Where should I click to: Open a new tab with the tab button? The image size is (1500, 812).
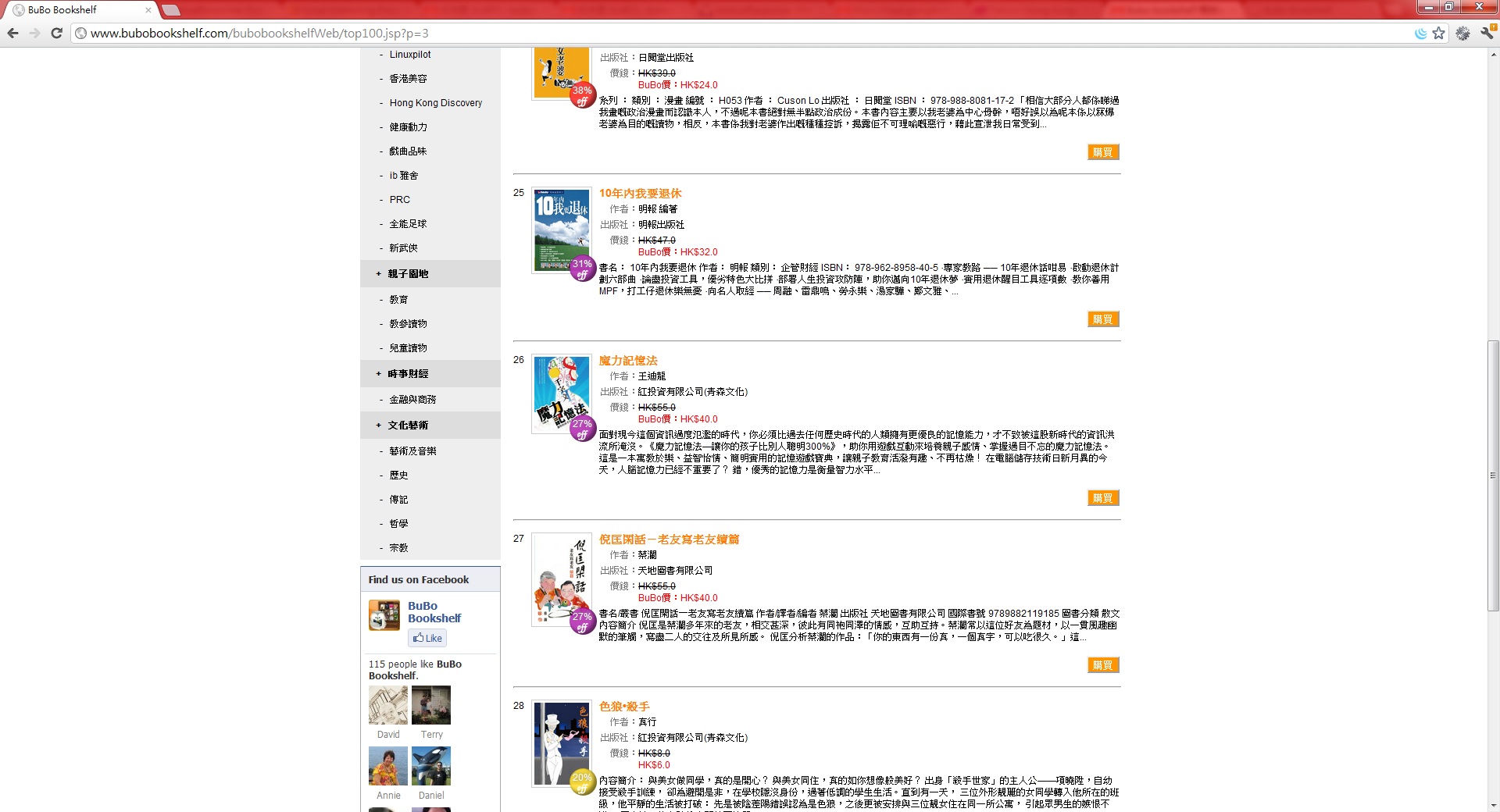tap(171, 10)
